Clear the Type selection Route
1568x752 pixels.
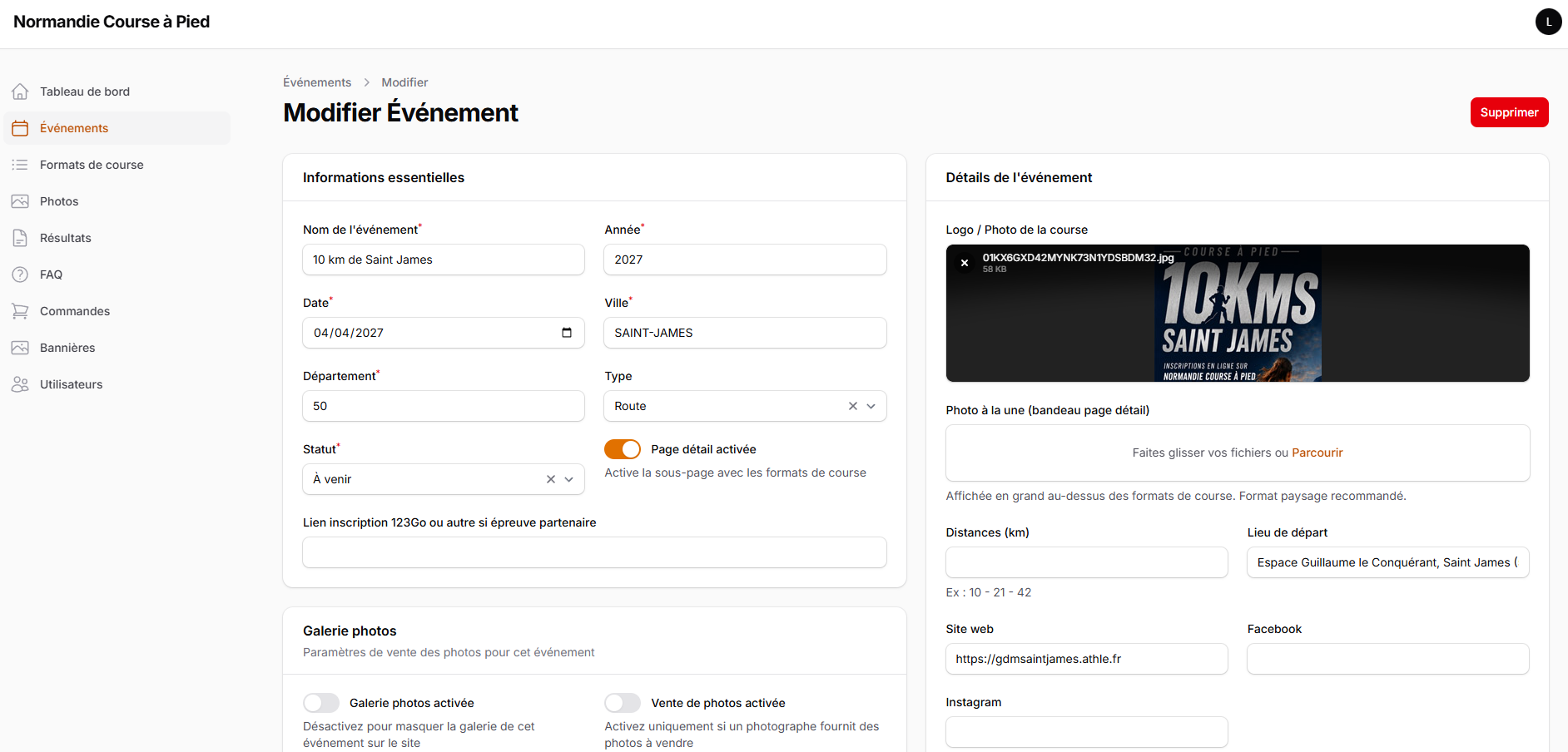[853, 406]
